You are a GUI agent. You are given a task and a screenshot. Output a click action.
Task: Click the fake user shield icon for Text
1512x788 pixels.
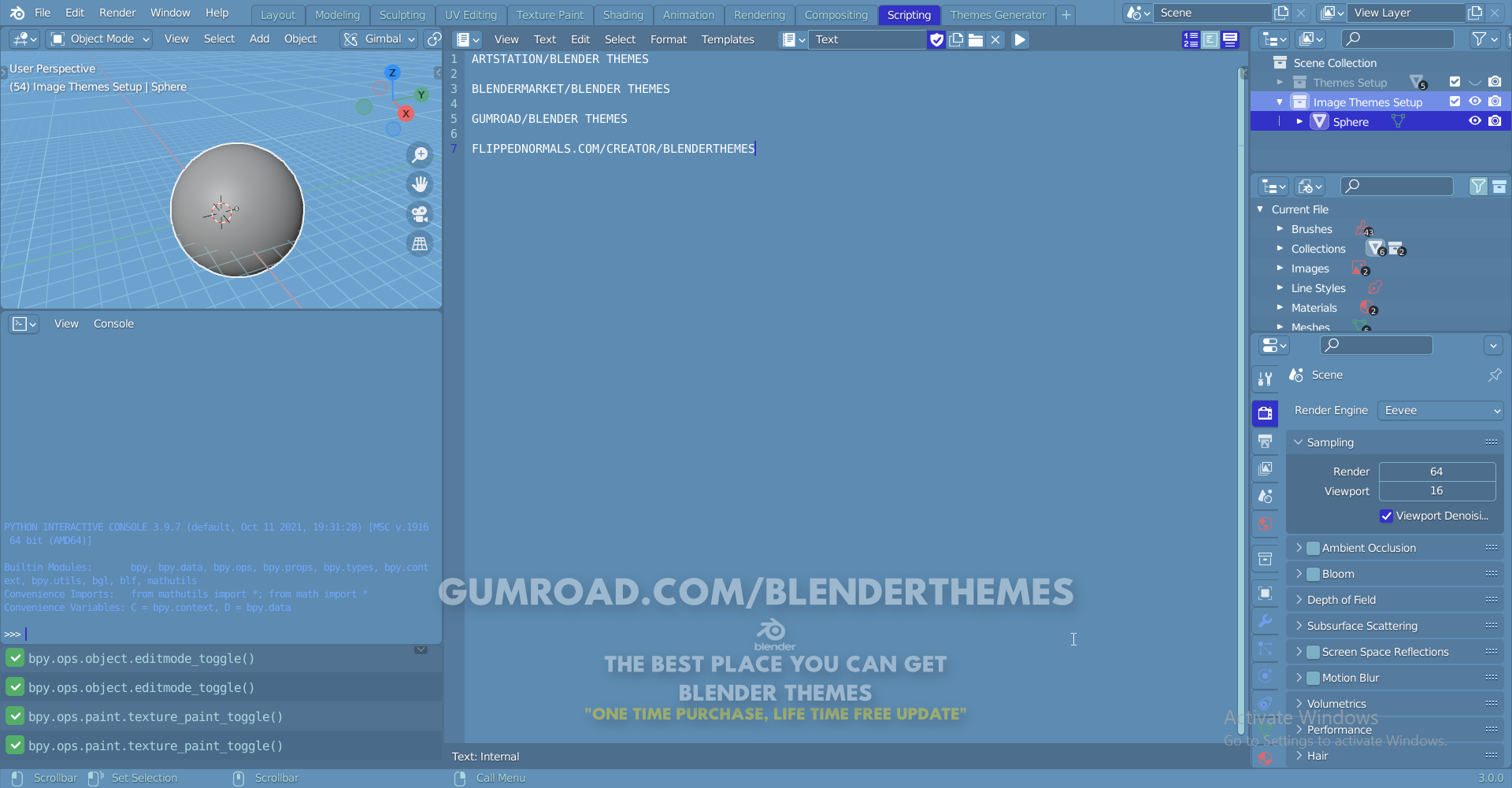click(x=936, y=39)
